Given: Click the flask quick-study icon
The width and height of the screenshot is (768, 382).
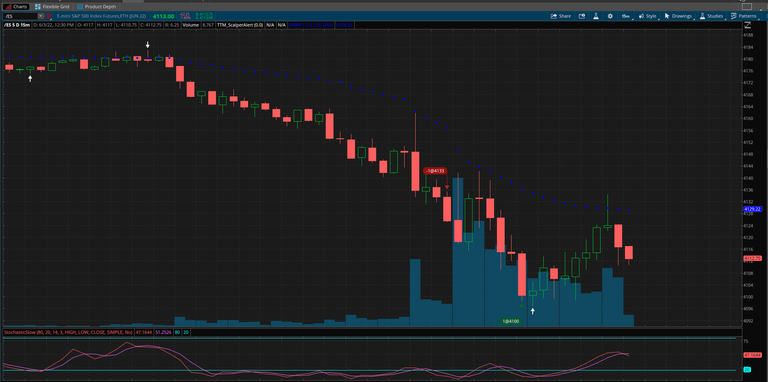Looking at the screenshot, I should tap(596, 16).
